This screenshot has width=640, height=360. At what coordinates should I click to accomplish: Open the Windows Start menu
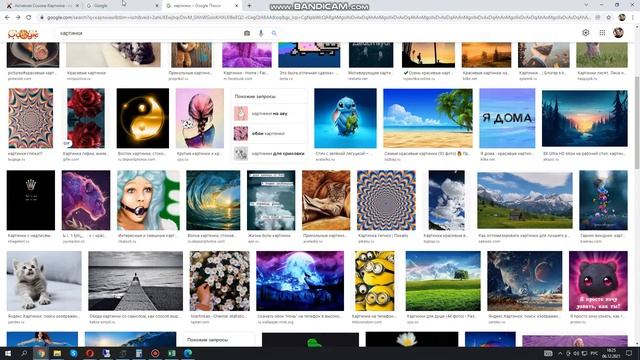7,353
